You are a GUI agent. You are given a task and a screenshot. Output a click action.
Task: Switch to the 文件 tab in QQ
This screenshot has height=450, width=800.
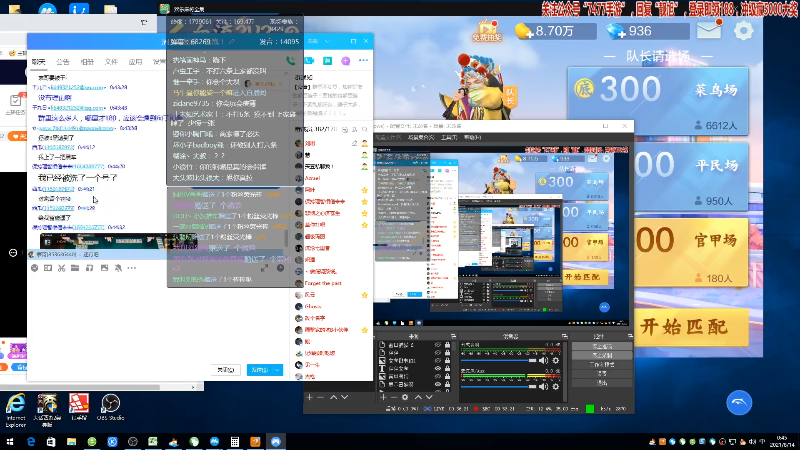pos(111,62)
